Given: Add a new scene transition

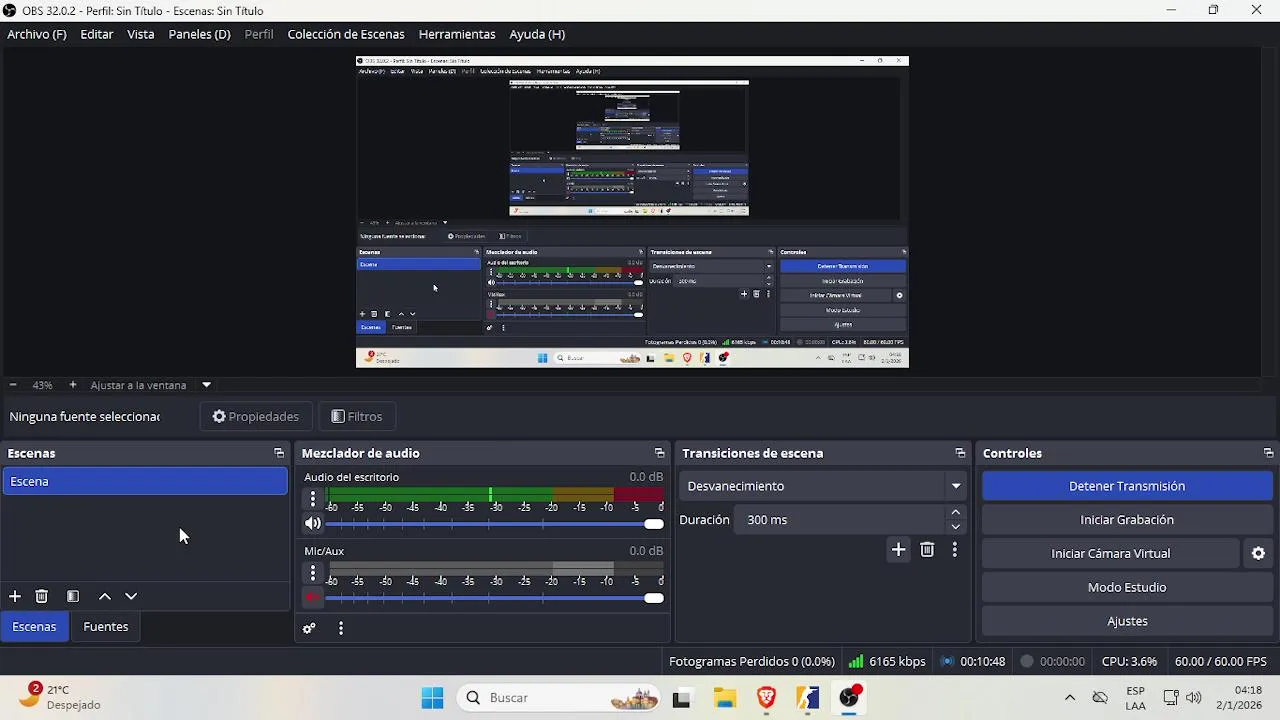Looking at the screenshot, I should (x=898, y=549).
